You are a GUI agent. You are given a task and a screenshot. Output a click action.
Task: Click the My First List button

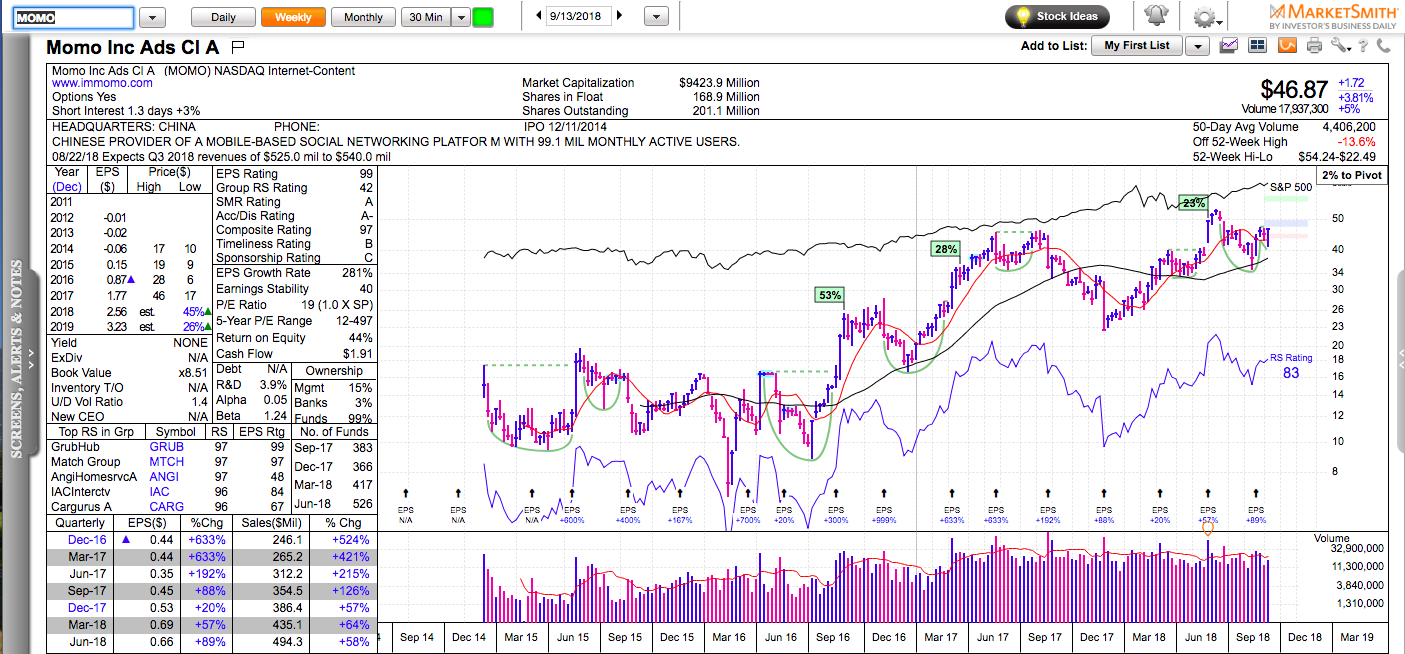(1137, 46)
